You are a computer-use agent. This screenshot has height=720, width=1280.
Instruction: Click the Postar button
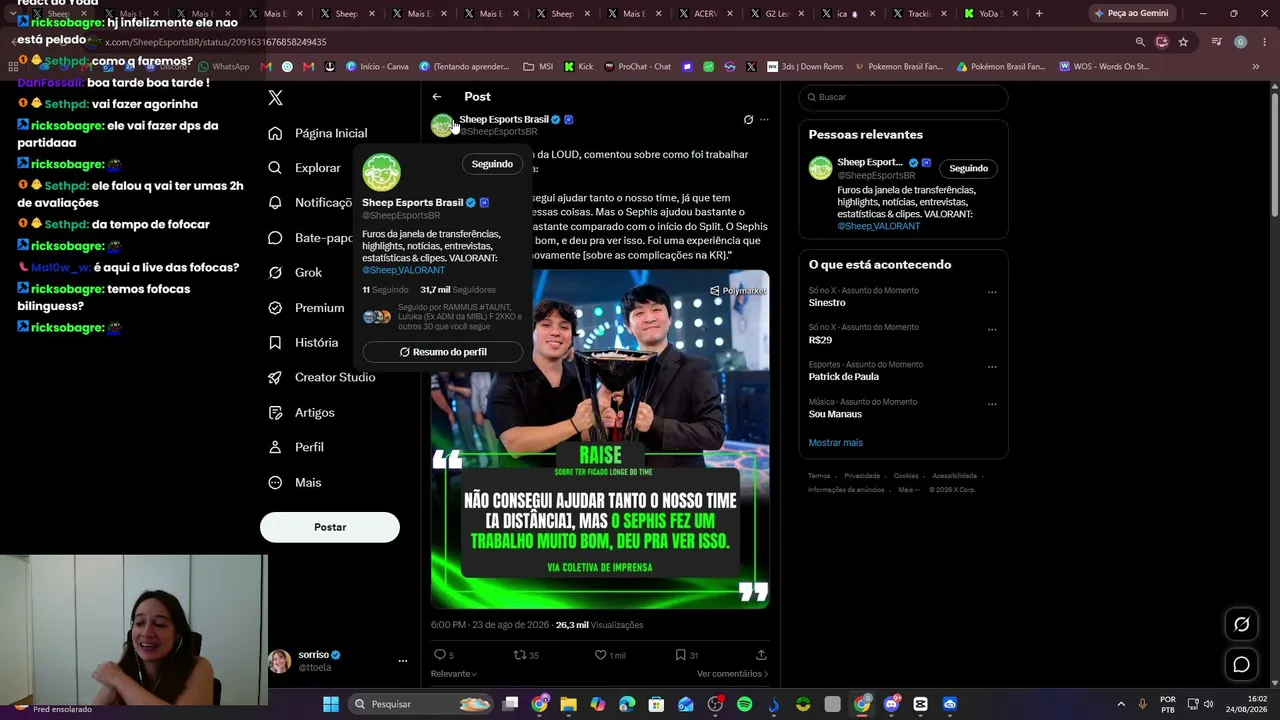330,527
